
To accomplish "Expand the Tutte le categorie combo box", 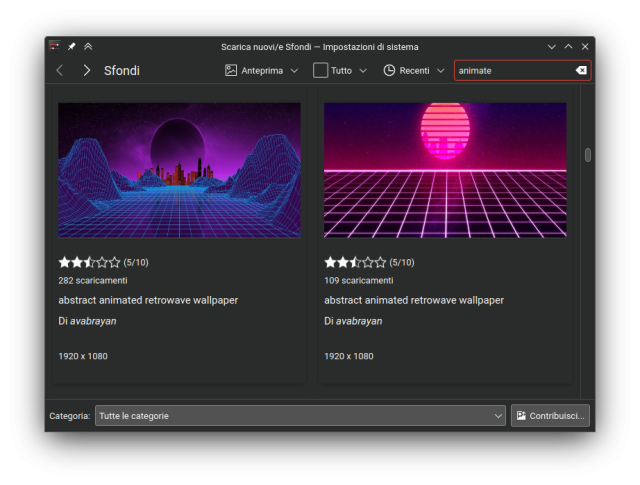I will pyautogui.click(x=300, y=415).
